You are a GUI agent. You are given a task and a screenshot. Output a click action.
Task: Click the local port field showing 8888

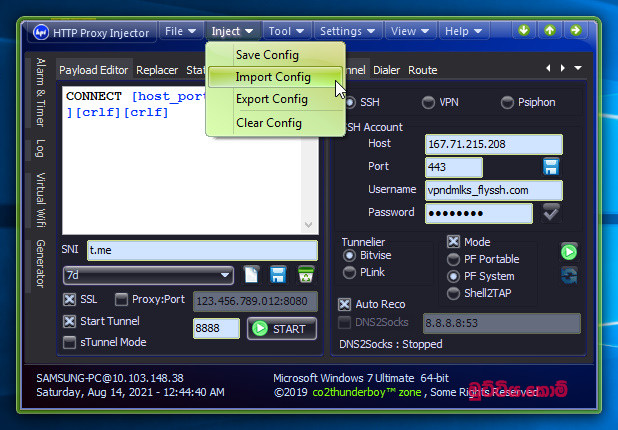pos(216,328)
